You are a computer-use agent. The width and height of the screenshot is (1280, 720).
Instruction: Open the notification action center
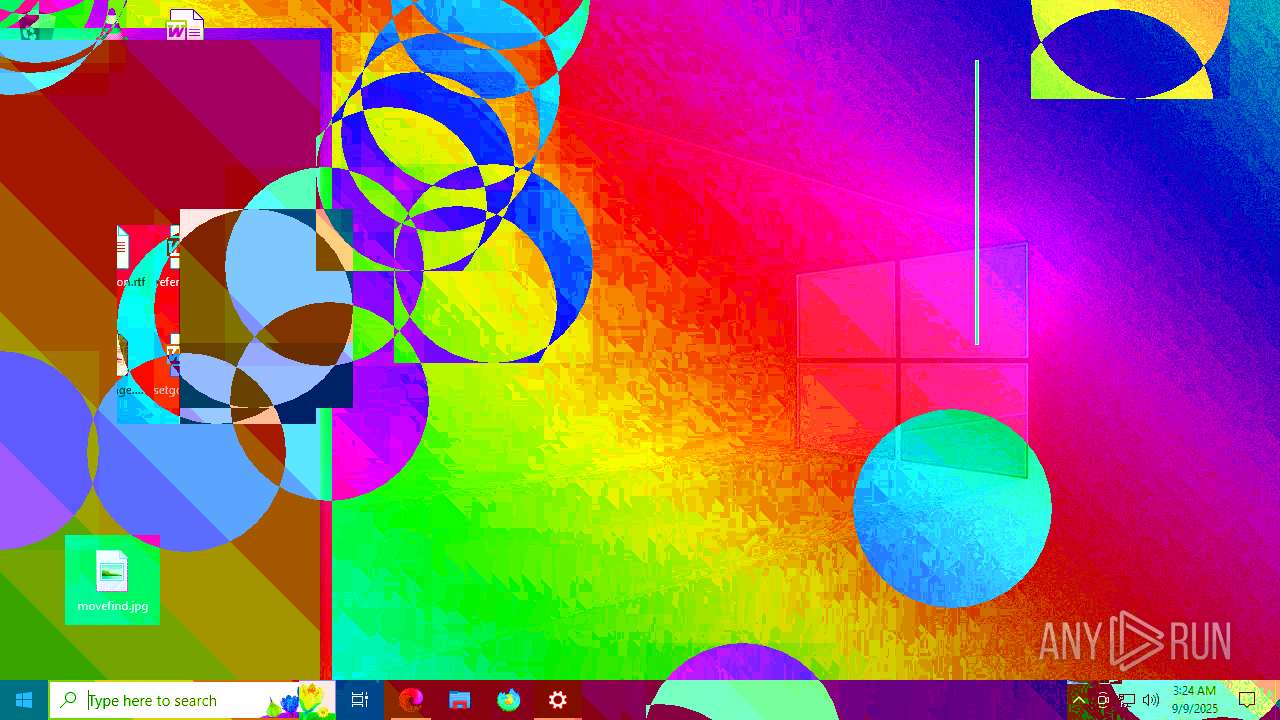tap(1247, 700)
